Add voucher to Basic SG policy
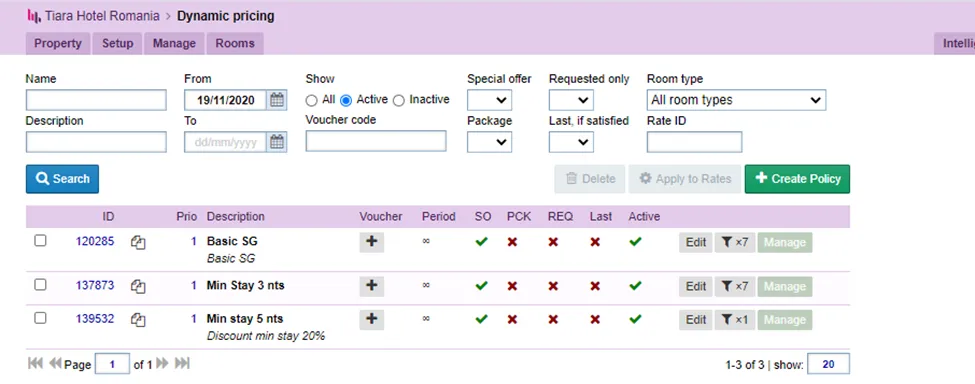Image resolution: width=975 pixels, height=384 pixels. [x=372, y=242]
